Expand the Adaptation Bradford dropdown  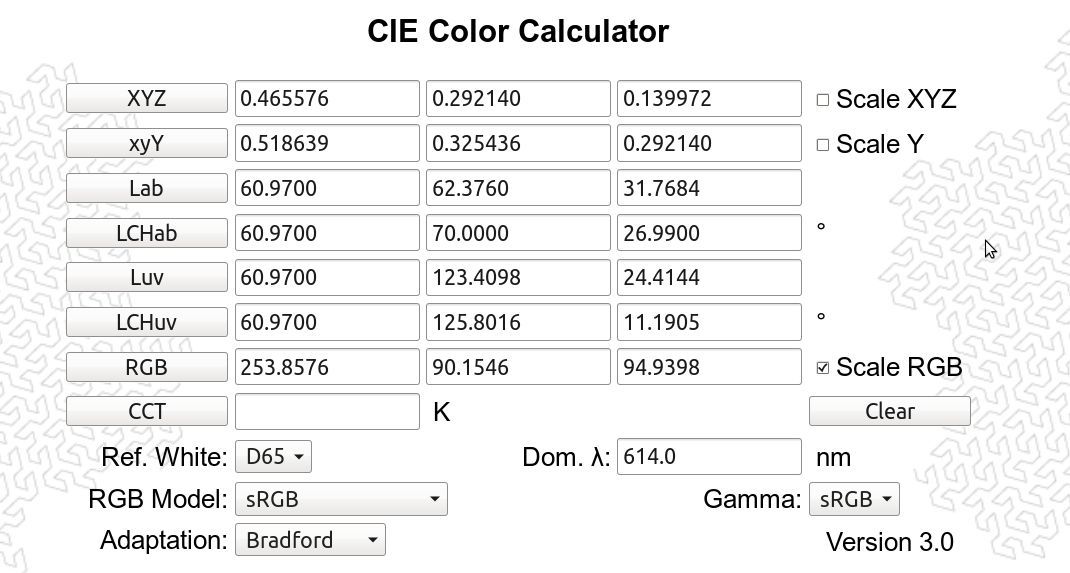[x=310, y=540]
